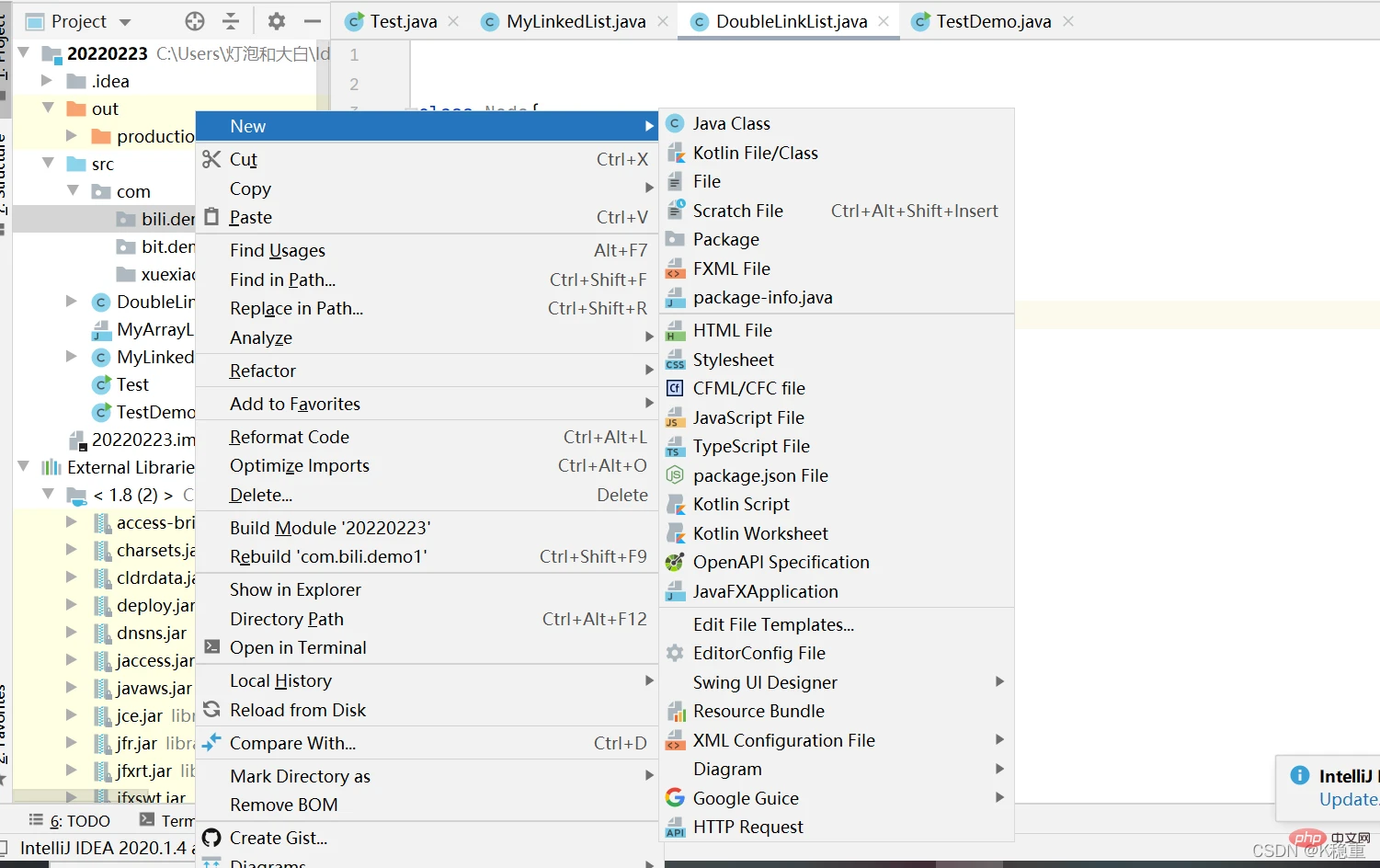Open Project panel settings gear
The height and width of the screenshot is (868, 1380).
(276, 21)
